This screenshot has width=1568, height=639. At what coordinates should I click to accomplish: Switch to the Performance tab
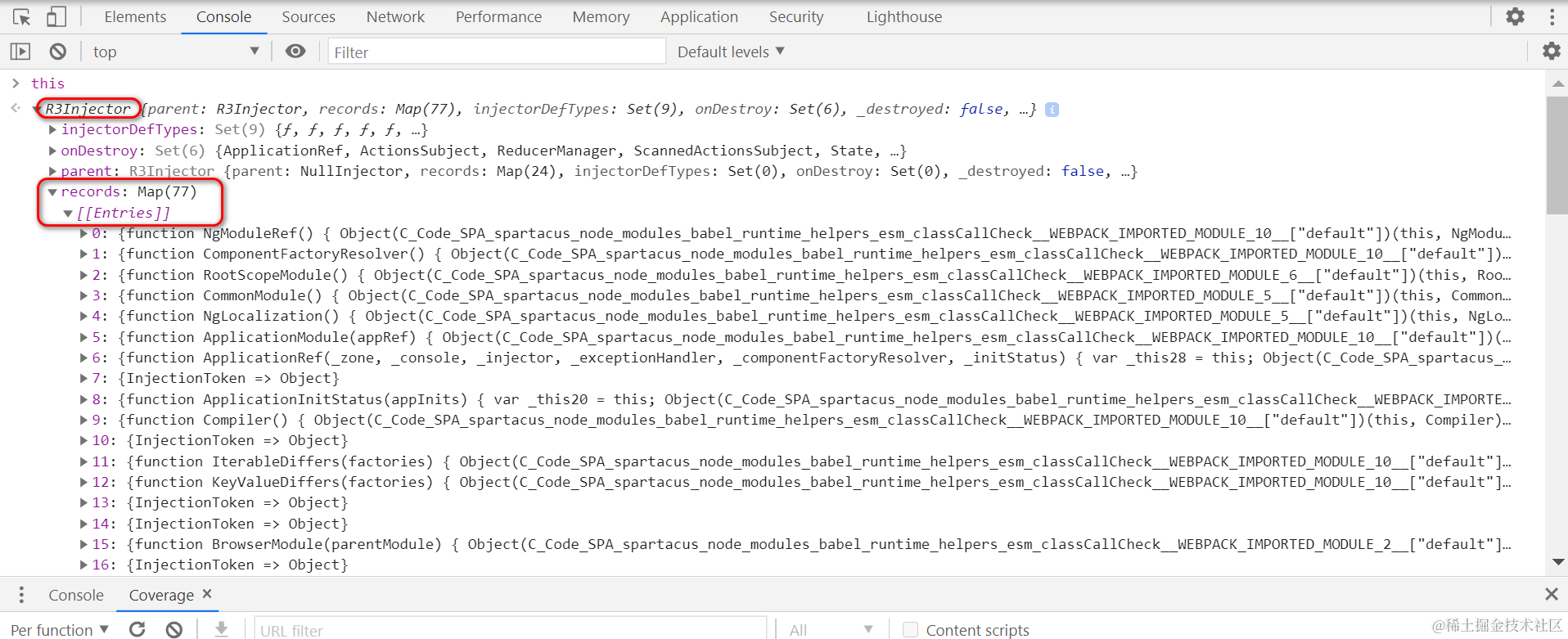click(x=498, y=16)
